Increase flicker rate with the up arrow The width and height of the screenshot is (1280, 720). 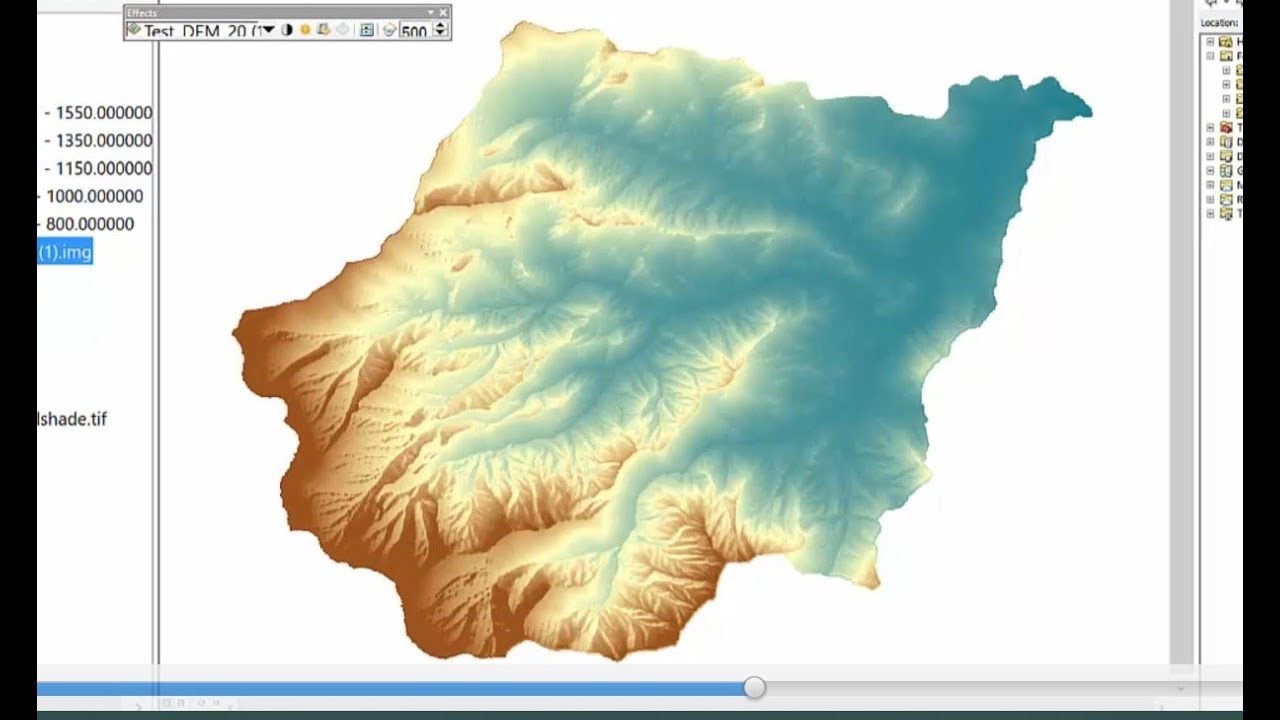click(x=440, y=26)
